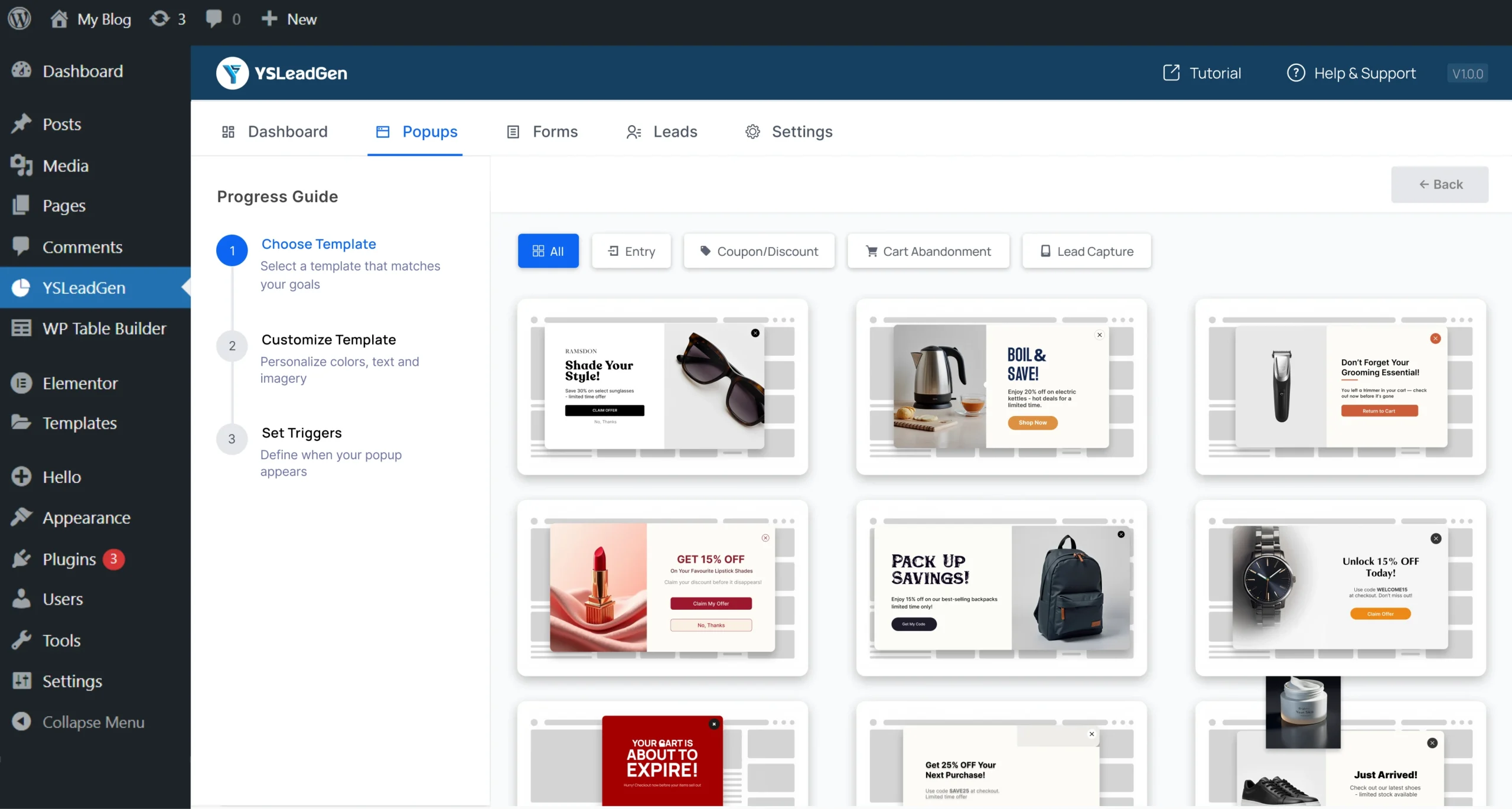Open the Media library icon
Viewport: 1512px width, 809px height.
tap(22, 165)
